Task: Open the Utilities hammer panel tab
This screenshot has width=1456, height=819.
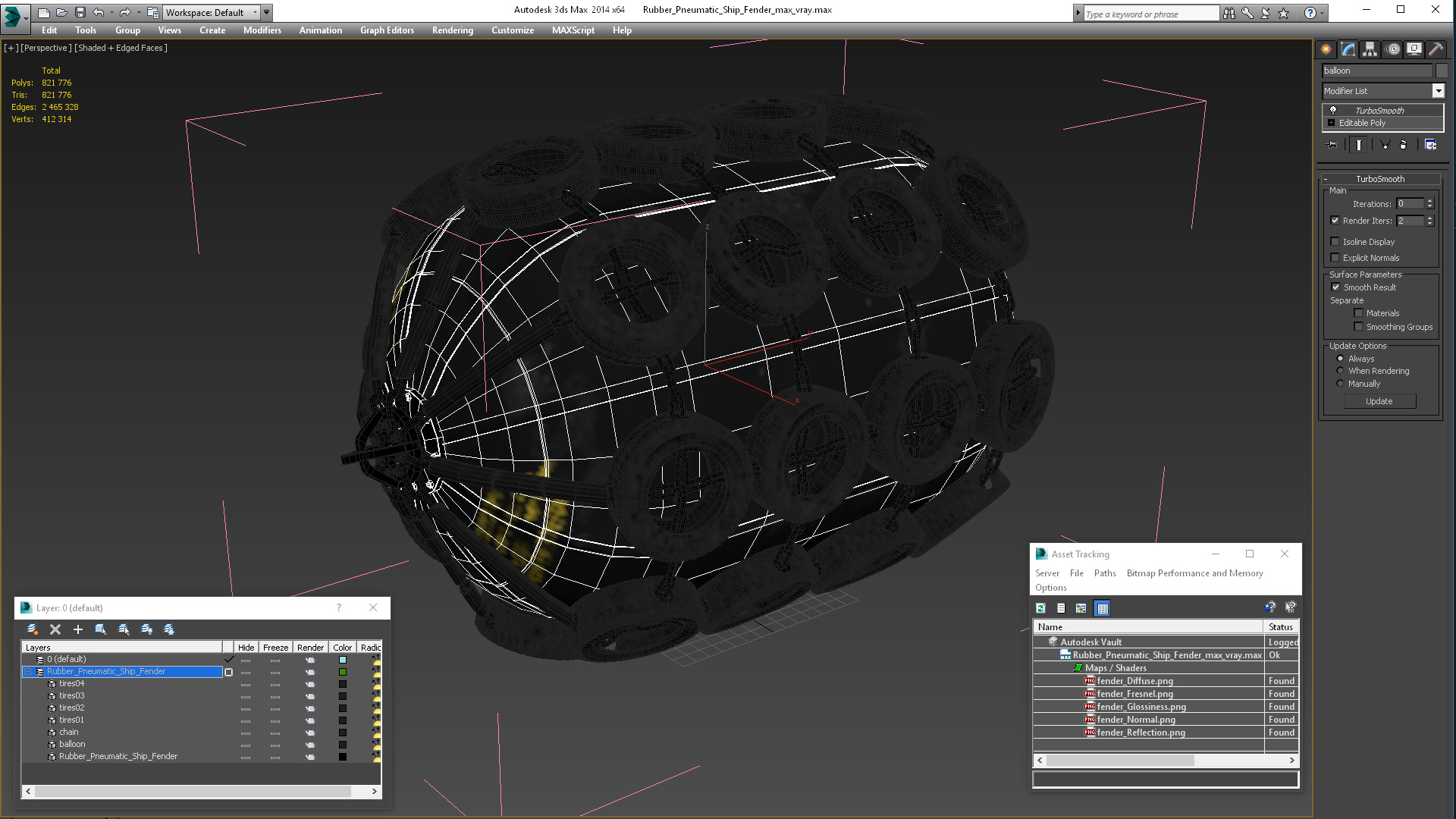Action: (1436, 49)
